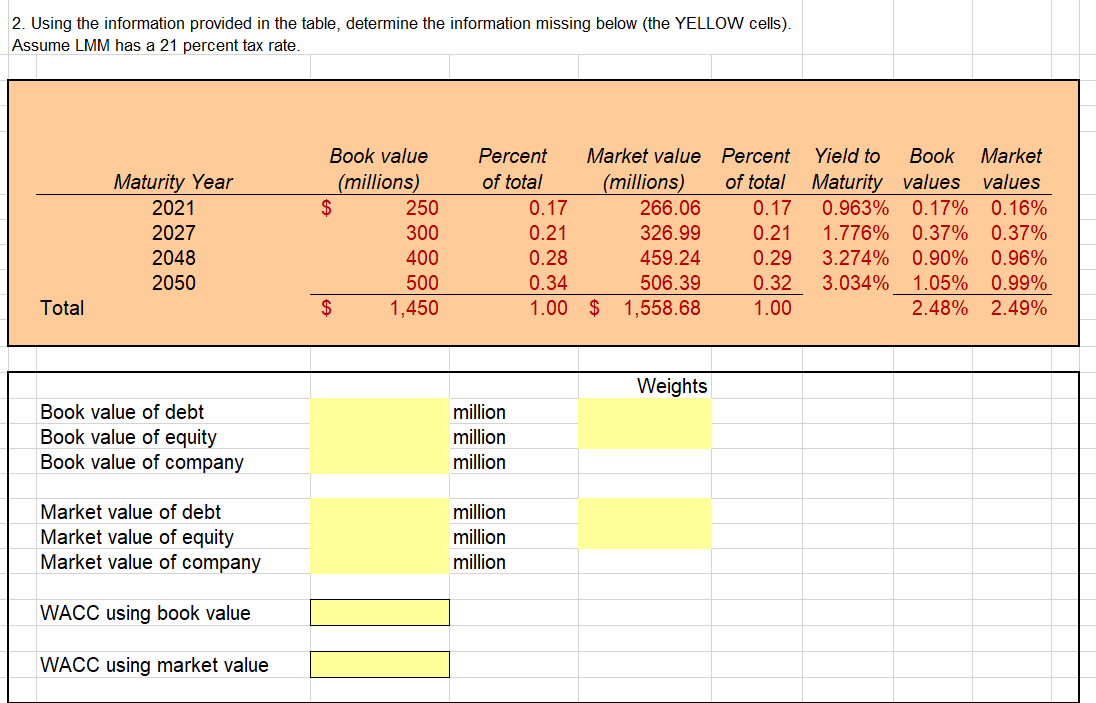Select the yellow book value Weights cell
The height and width of the screenshot is (703, 1096).
(644, 424)
